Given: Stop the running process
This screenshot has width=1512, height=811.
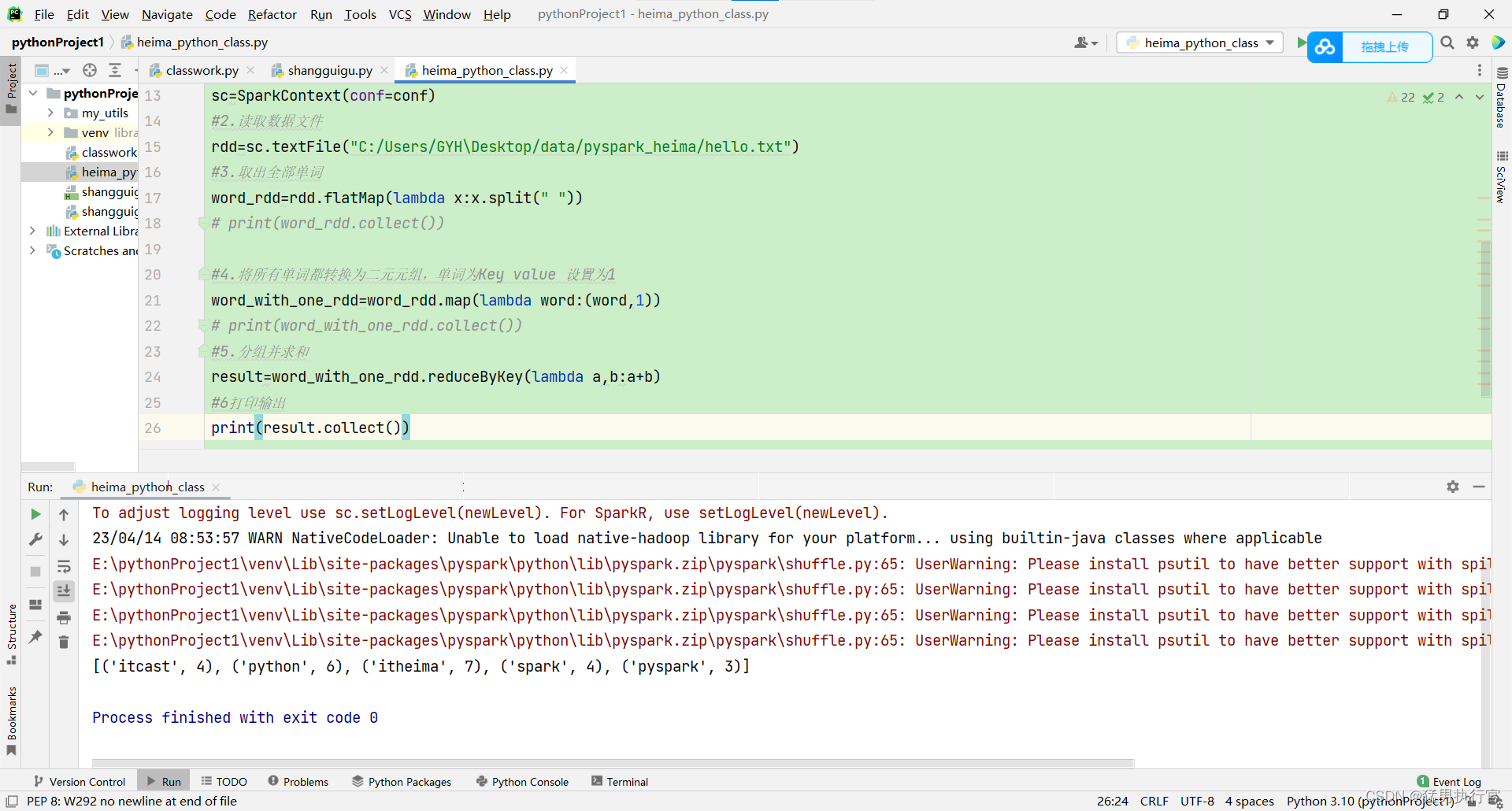Looking at the screenshot, I should click(x=35, y=572).
